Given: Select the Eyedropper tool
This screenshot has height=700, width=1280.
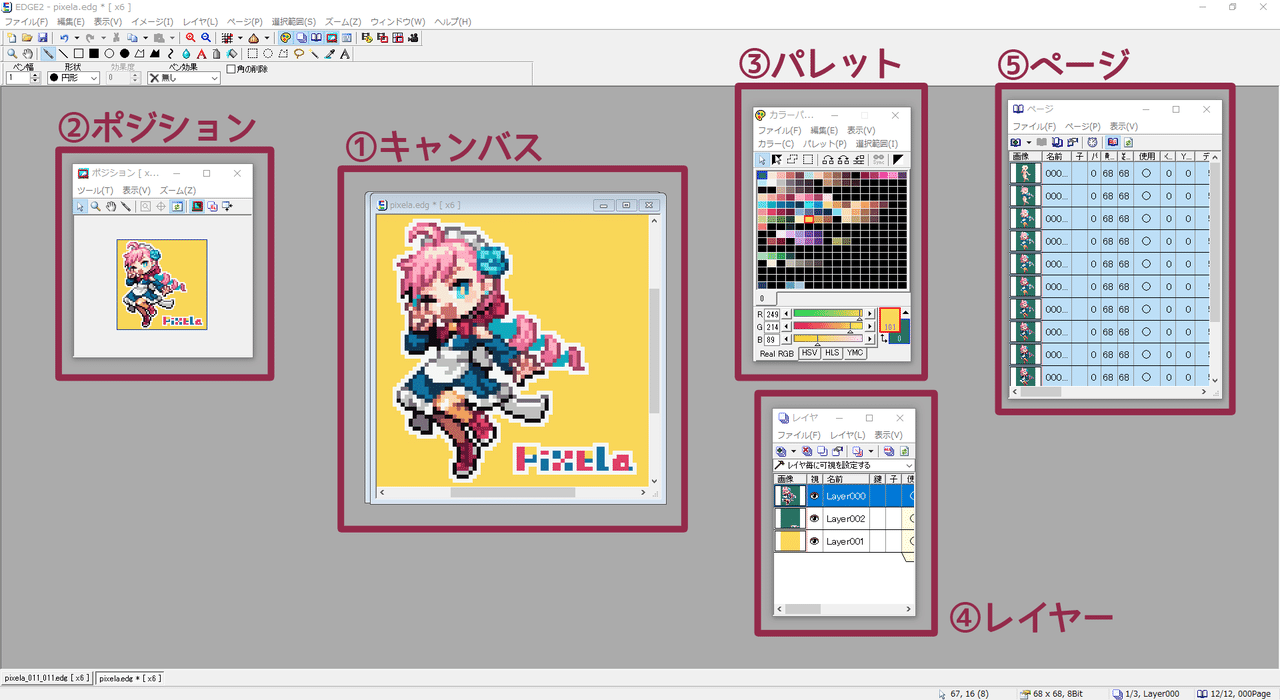Looking at the screenshot, I should [329, 54].
